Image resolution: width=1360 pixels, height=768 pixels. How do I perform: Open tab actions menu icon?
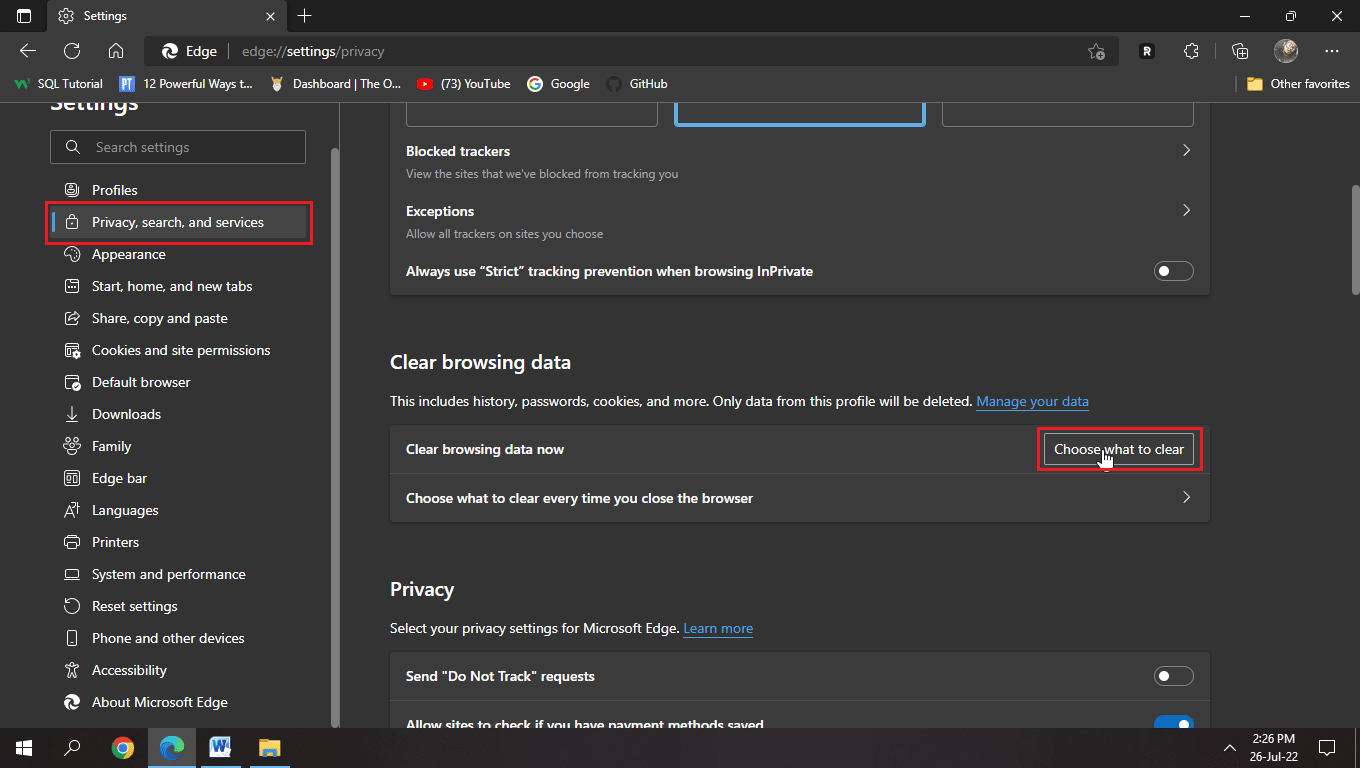(24, 16)
